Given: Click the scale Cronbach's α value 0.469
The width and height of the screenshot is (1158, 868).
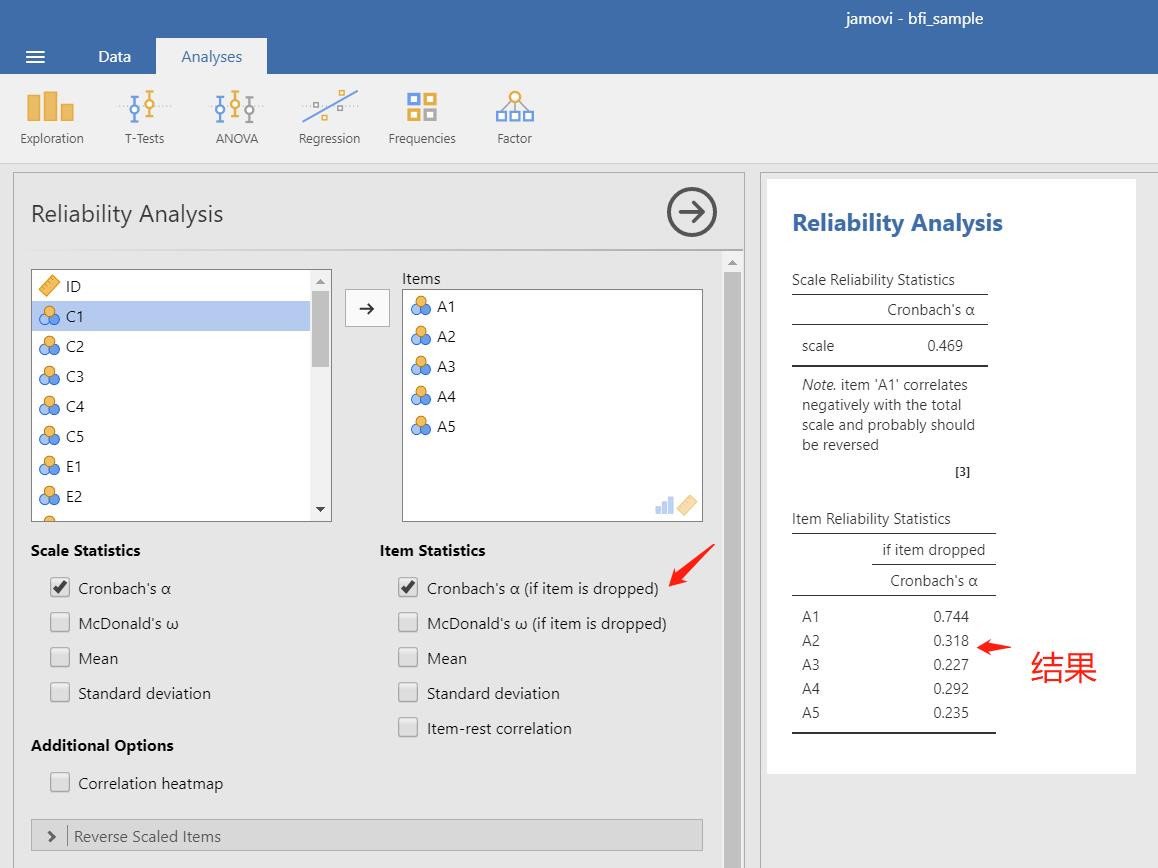Looking at the screenshot, I should tap(945, 346).
